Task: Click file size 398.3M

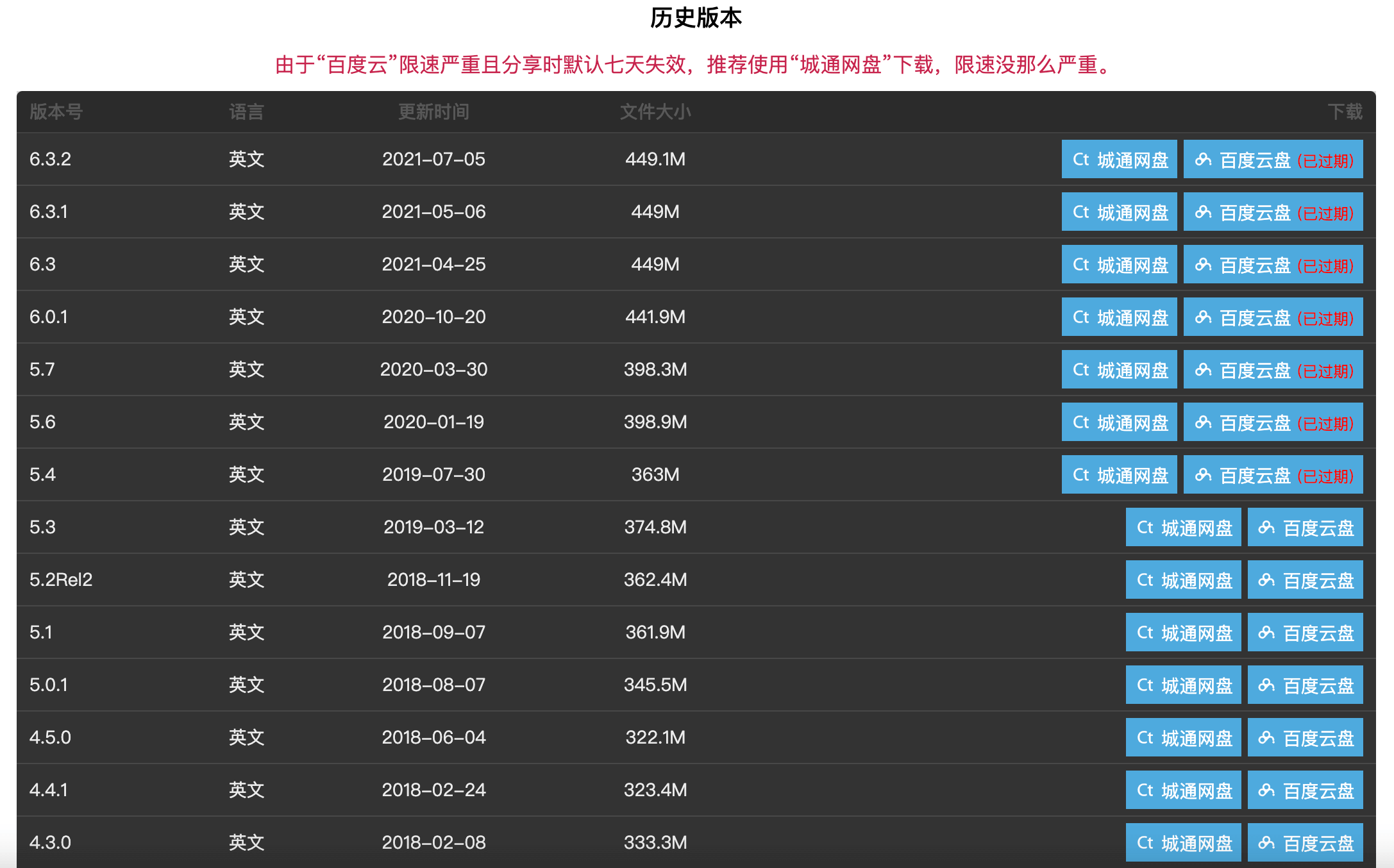Action: pyautogui.click(x=655, y=369)
